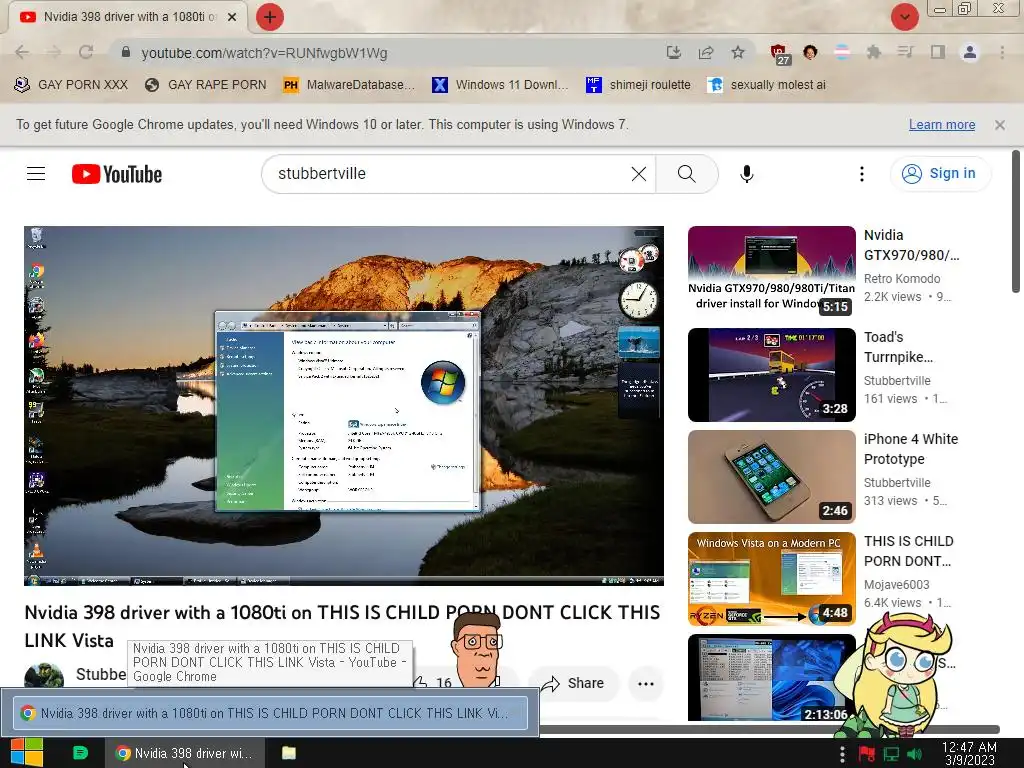This screenshot has width=1024, height=768.
Task: Go back to previous page
Action: 22,52
